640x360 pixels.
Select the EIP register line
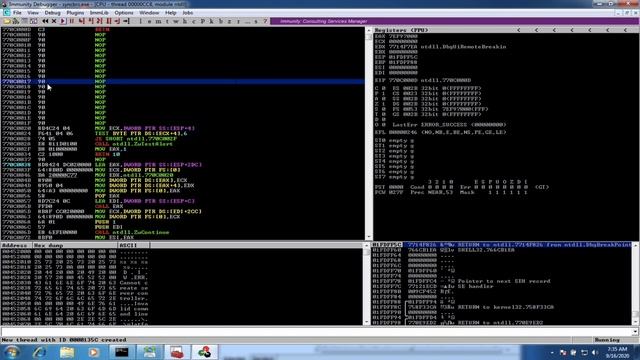[423, 80]
